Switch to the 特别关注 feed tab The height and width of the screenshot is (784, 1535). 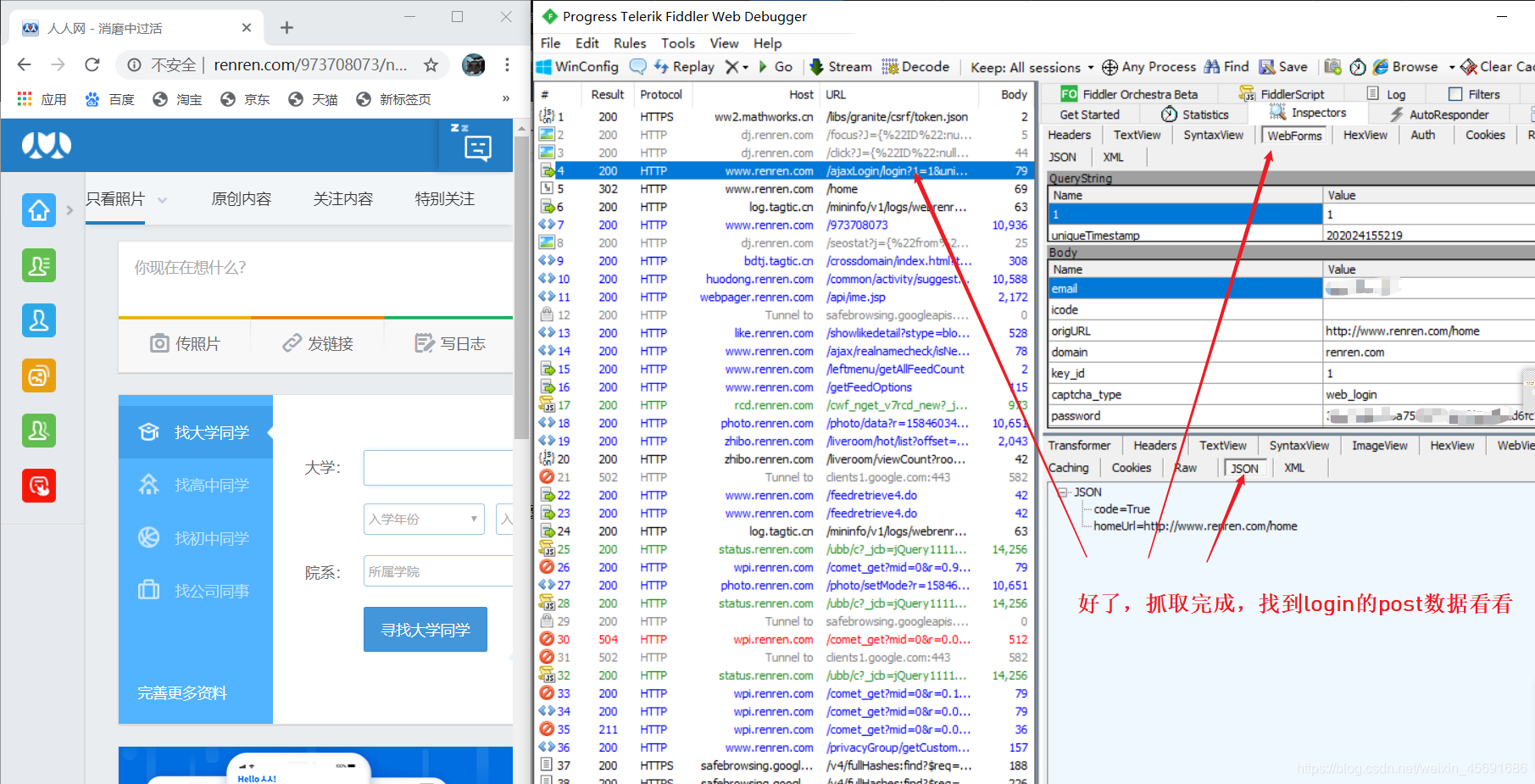445,199
